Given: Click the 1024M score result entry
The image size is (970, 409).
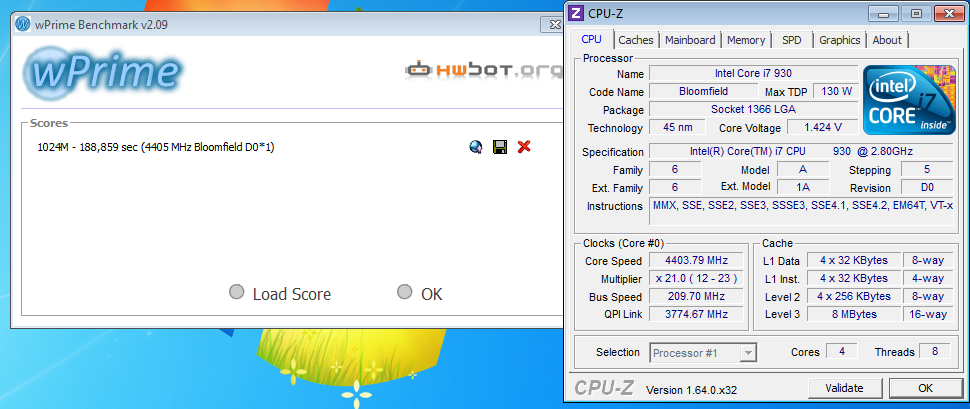Looking at the screenshot, I should click(156, 147).
